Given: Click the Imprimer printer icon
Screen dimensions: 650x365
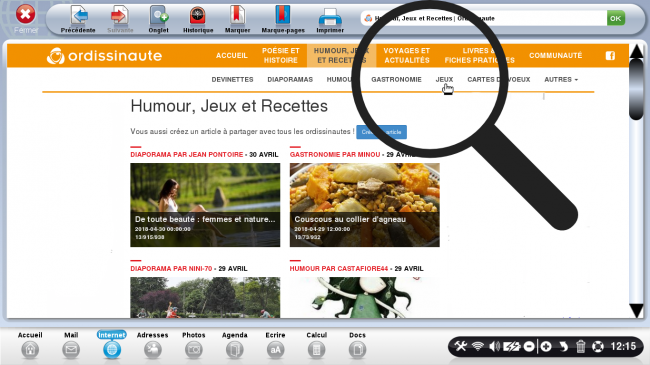Looking at the screenshot, I should click(330, 17).
